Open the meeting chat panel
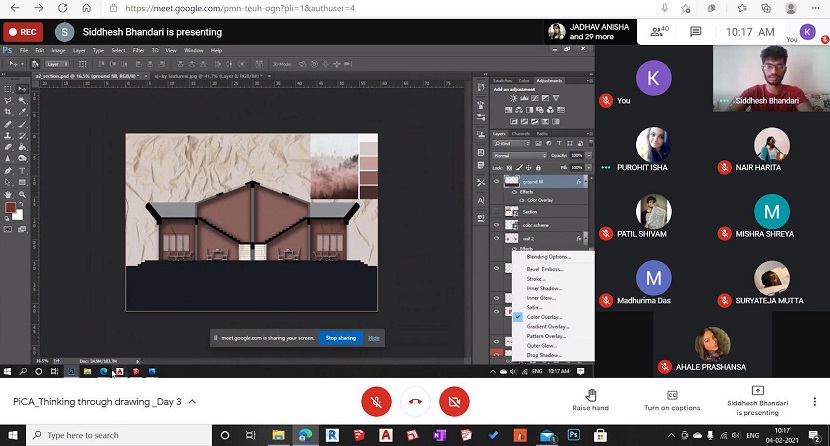Image resolution: width=830 pixels, height=446 pixels. coord(696,32)
